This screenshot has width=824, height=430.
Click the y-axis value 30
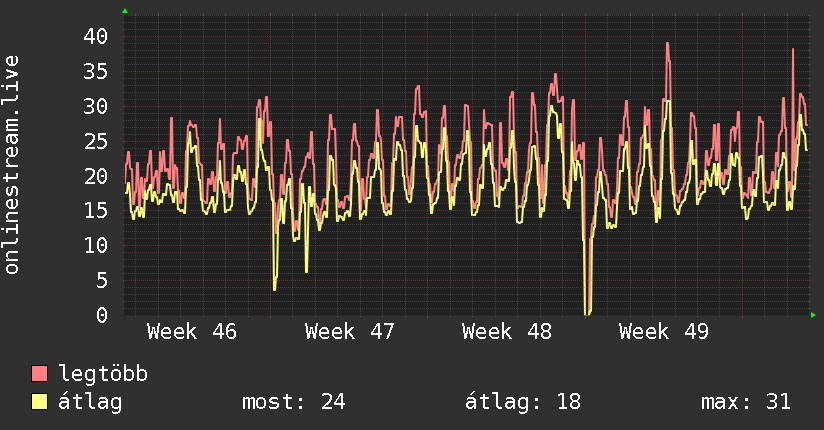coord(96,107)
